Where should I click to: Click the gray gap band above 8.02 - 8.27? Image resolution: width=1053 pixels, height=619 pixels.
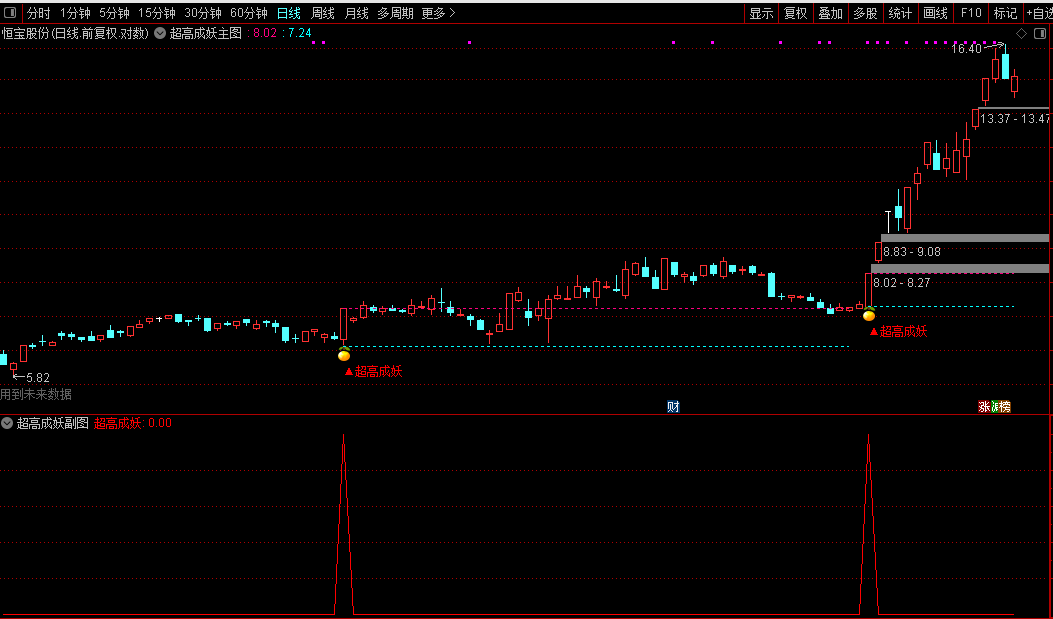coord(960,269)
